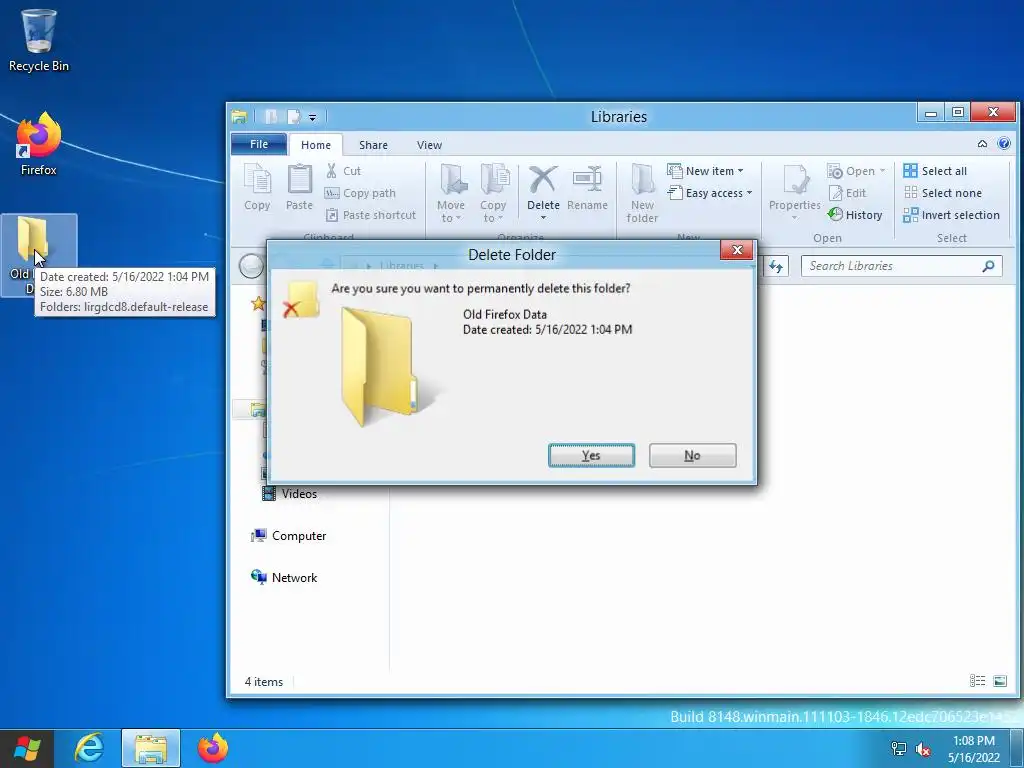This screenshot has width=1024, height=768.
Task: Choose Cut in the Clipboard group
Action: [x=344, y=171]
